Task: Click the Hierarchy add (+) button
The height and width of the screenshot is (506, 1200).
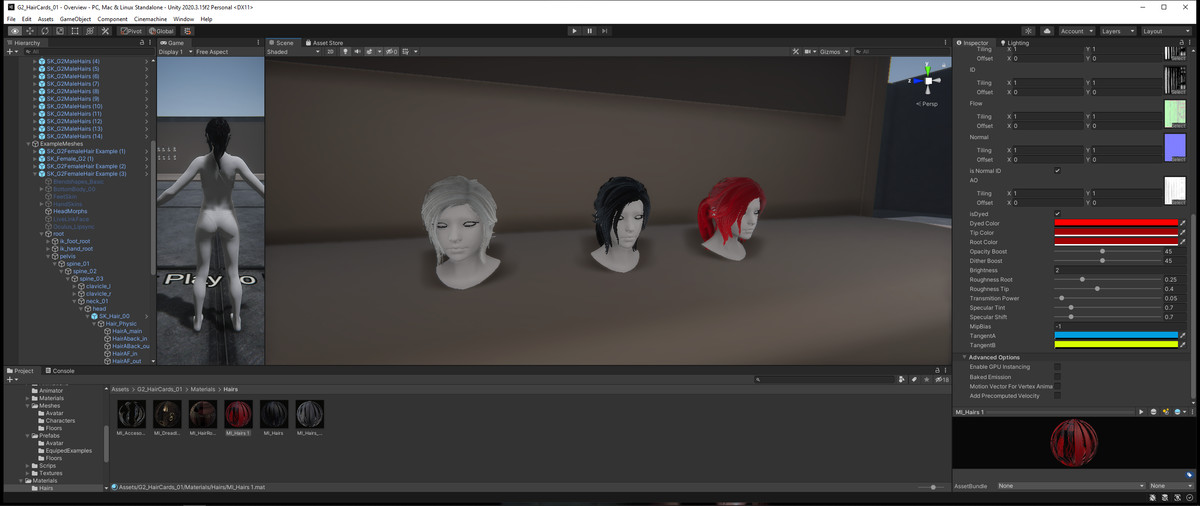Action: pos(11,51)
